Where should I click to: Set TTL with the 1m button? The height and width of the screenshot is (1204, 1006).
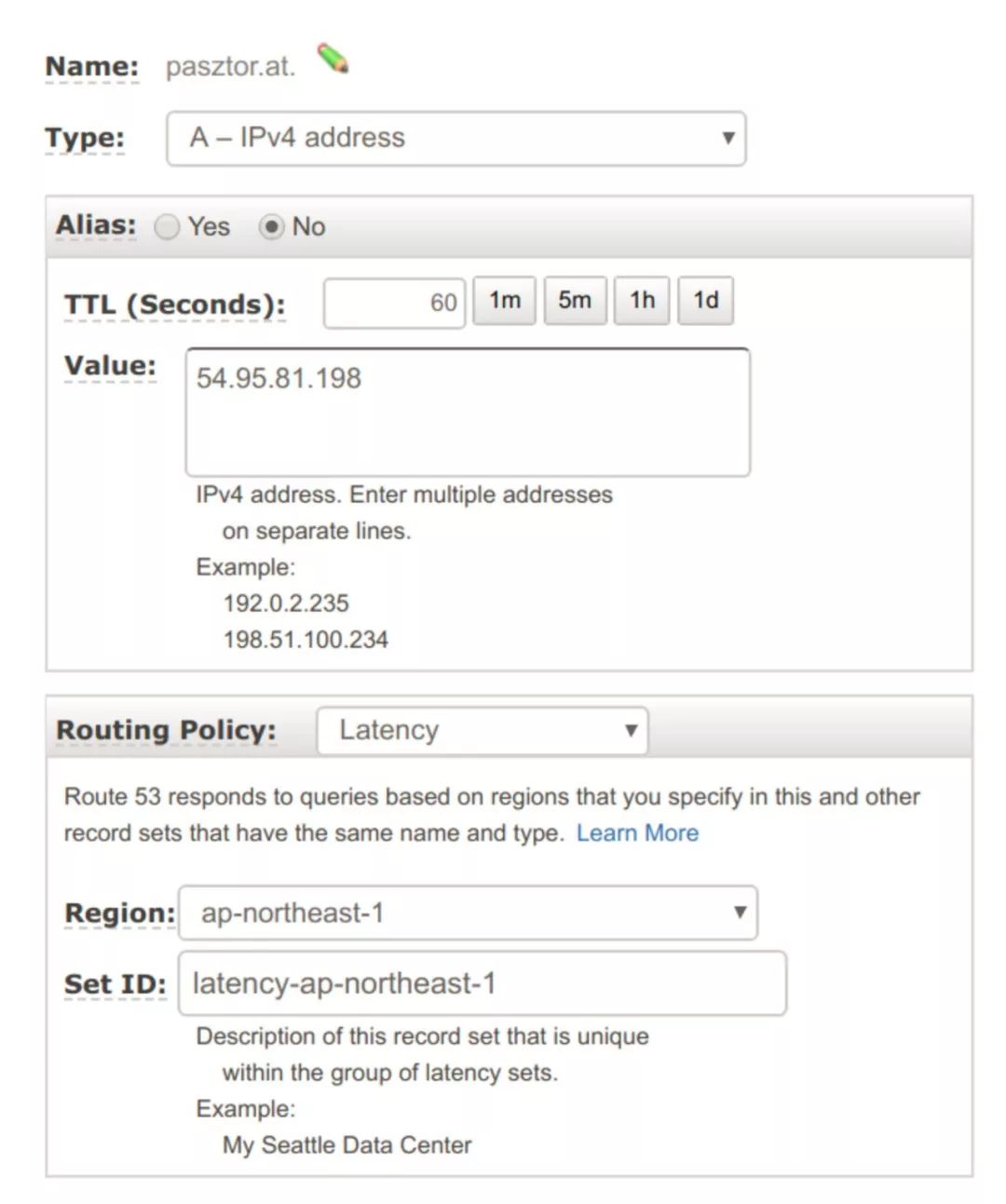[x=504, y=301]
